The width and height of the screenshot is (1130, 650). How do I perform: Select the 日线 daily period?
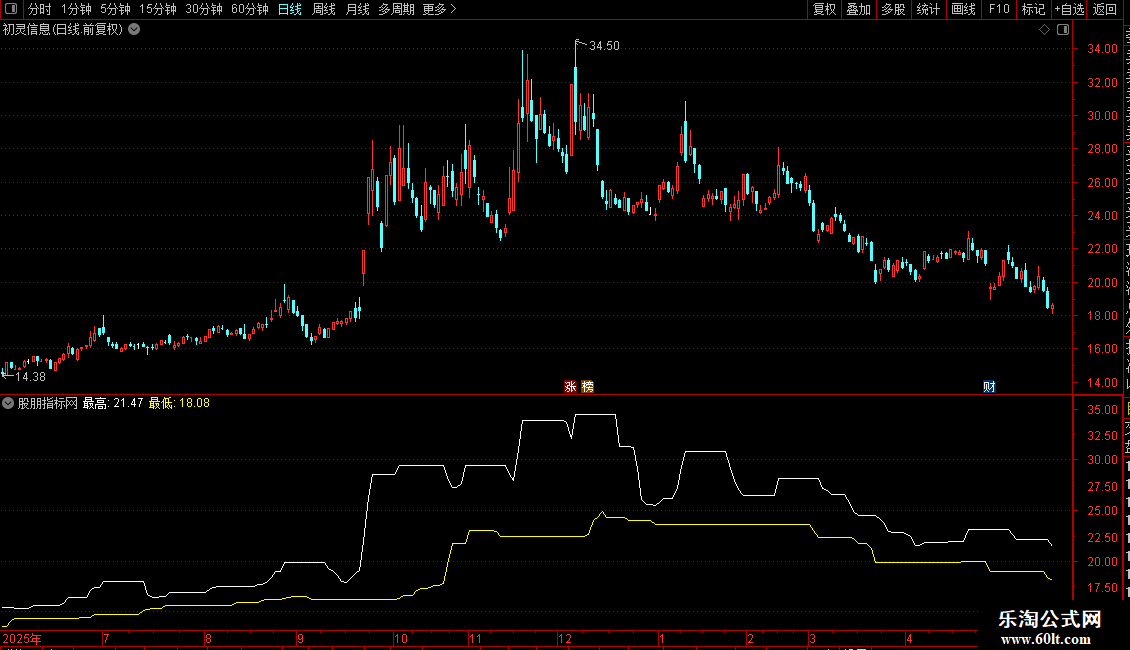tap(290, 9)
